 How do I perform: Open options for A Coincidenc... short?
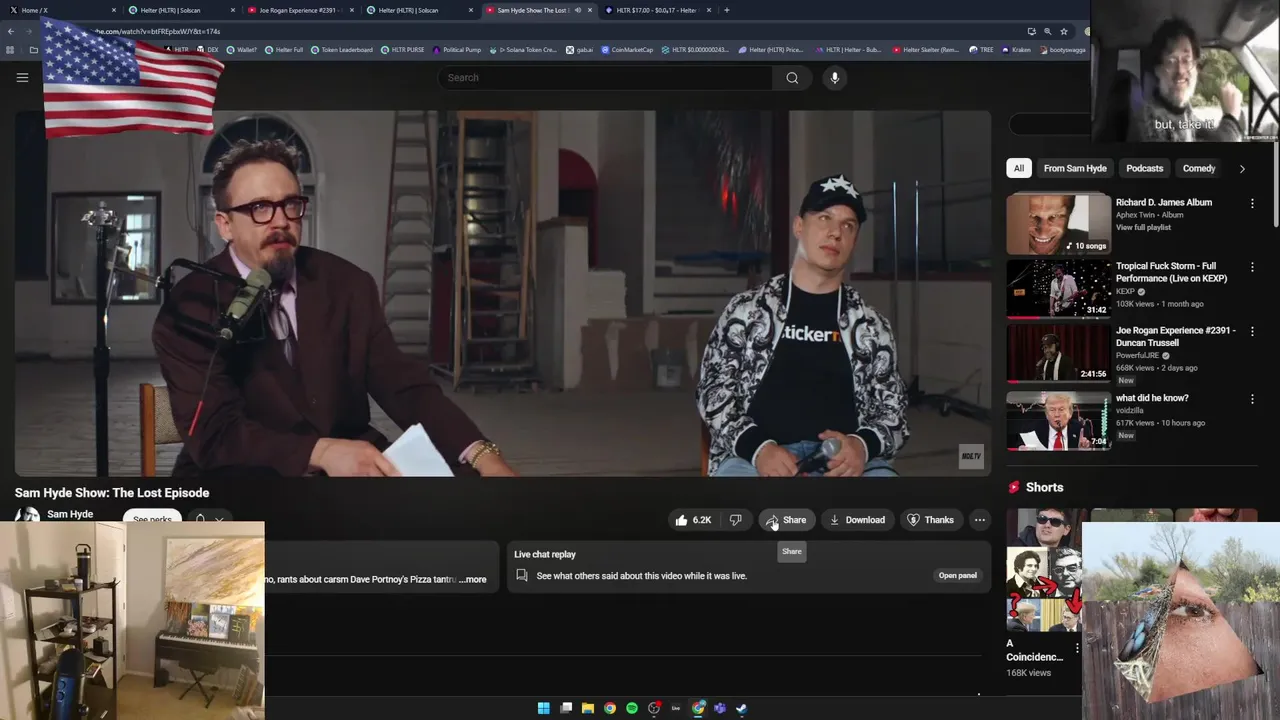click(1077, 648)
